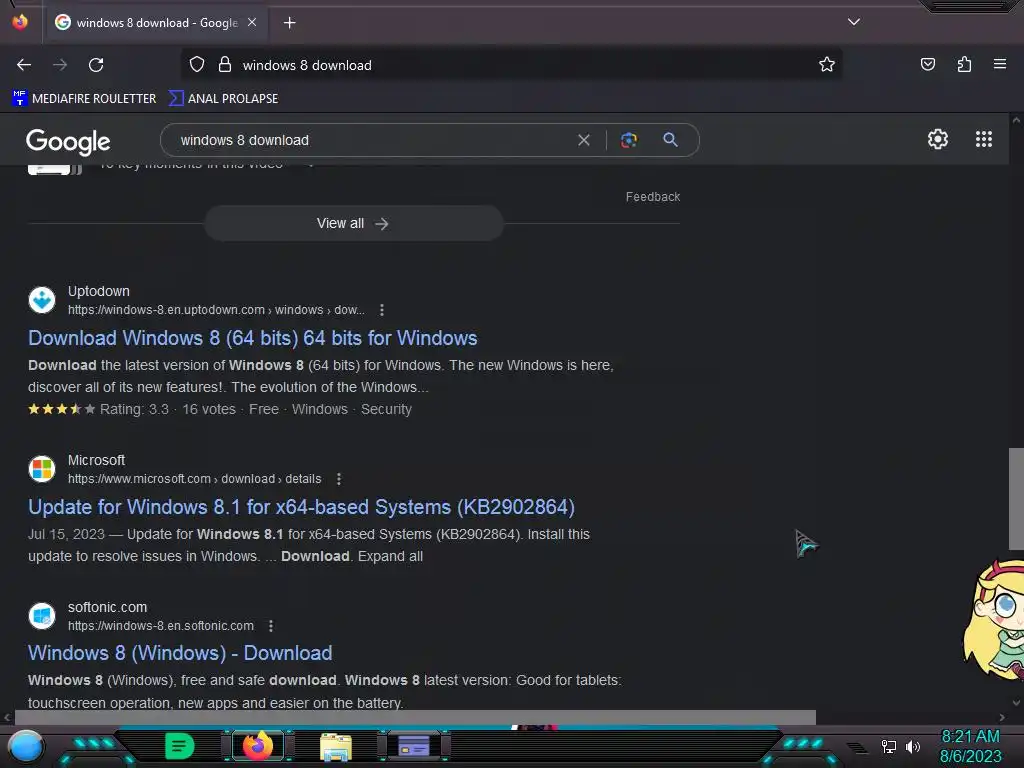This screenshot has height=768, width=1024.
Task: Search by image with Google Lens
Action: (x=628, y=140)
